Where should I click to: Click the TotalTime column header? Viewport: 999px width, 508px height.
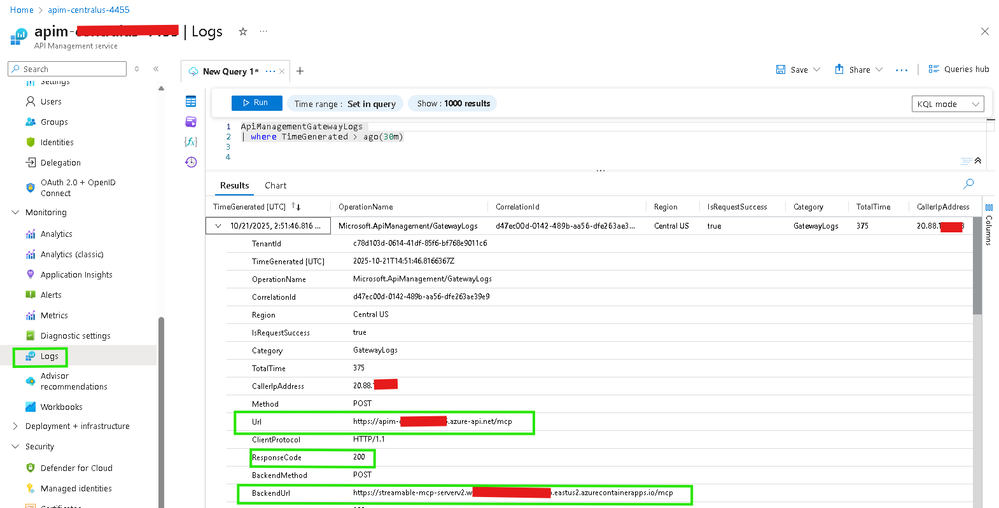click(x=873, y=207)
